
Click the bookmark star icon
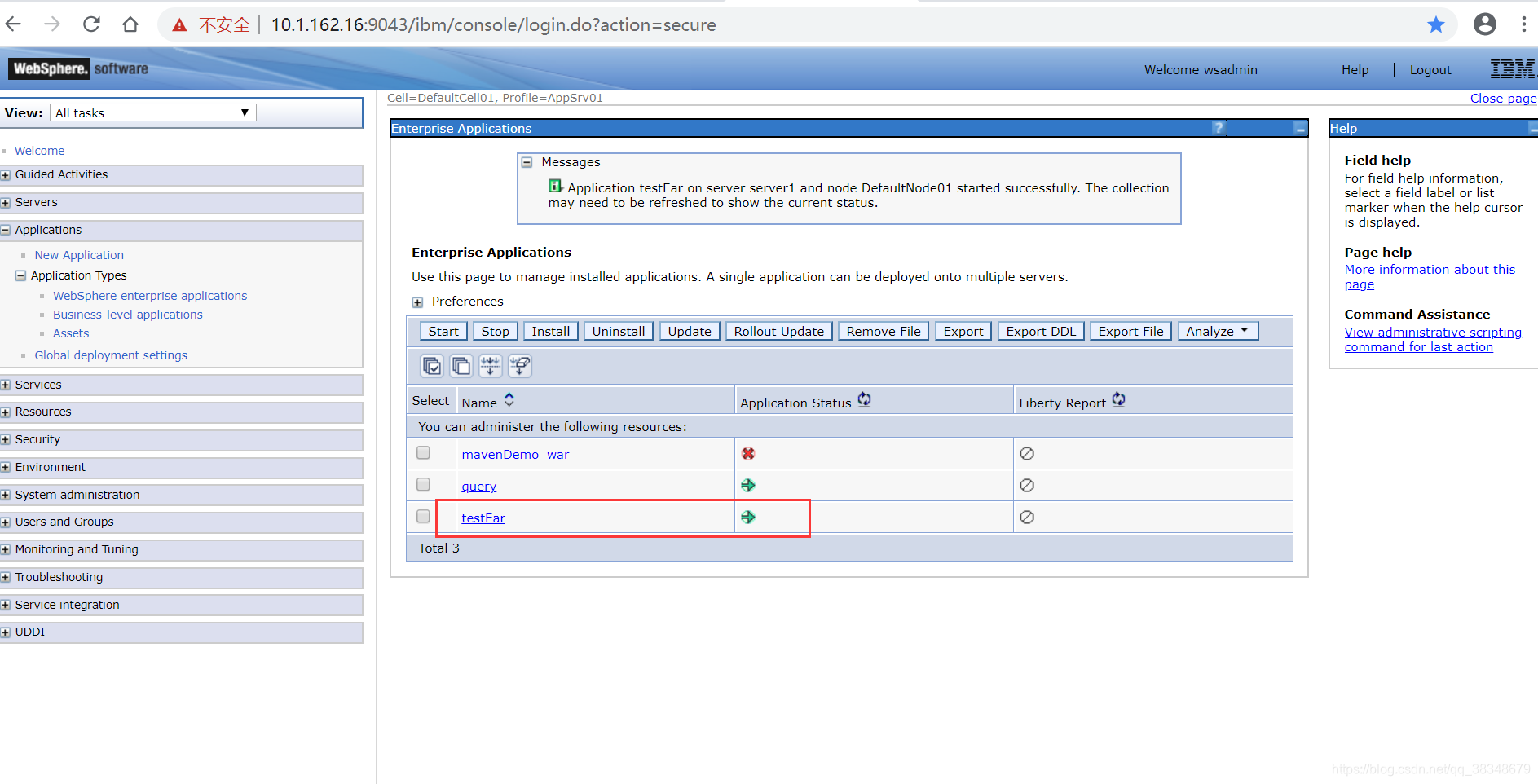coord(1436,24)
